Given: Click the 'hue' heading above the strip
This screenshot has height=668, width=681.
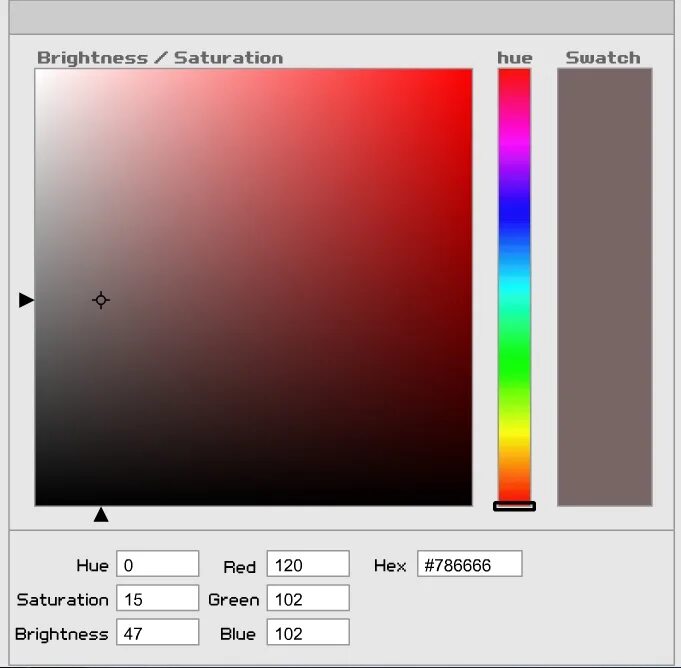Looking at the screenshot, I should 515,58.
